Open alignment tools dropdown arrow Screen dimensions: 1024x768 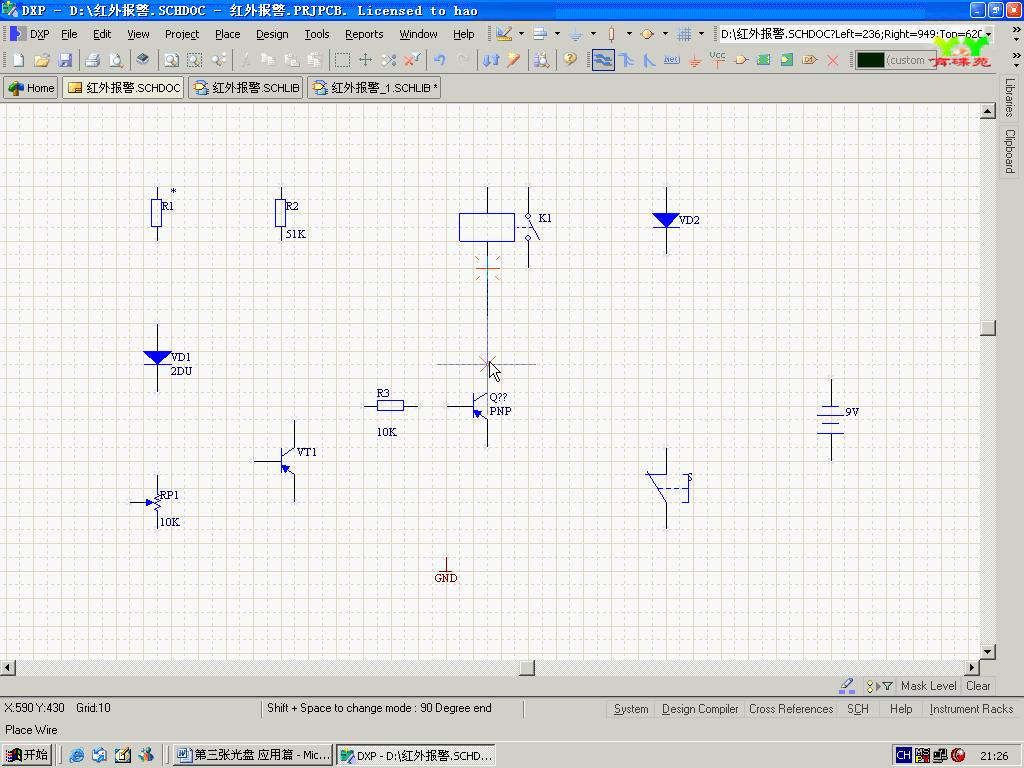tap(557, 34)
